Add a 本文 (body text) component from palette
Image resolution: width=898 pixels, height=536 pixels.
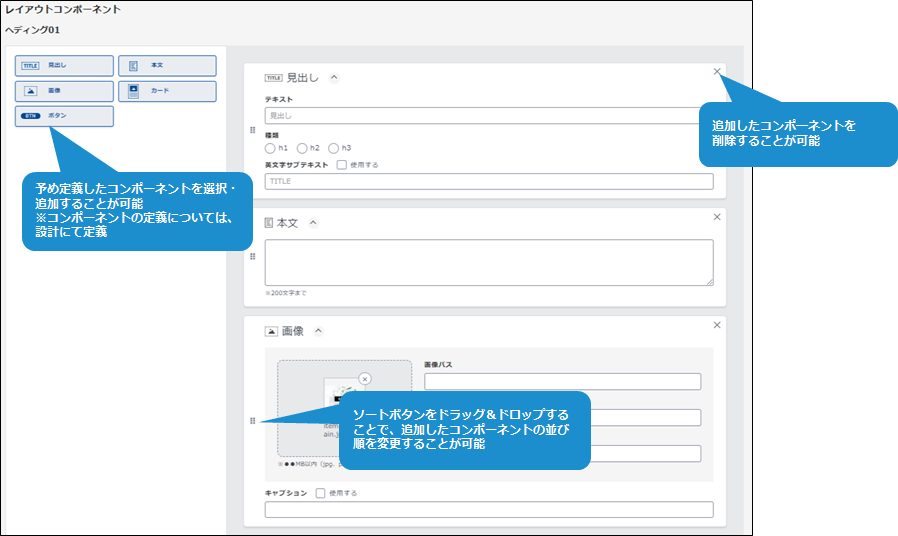167,66
